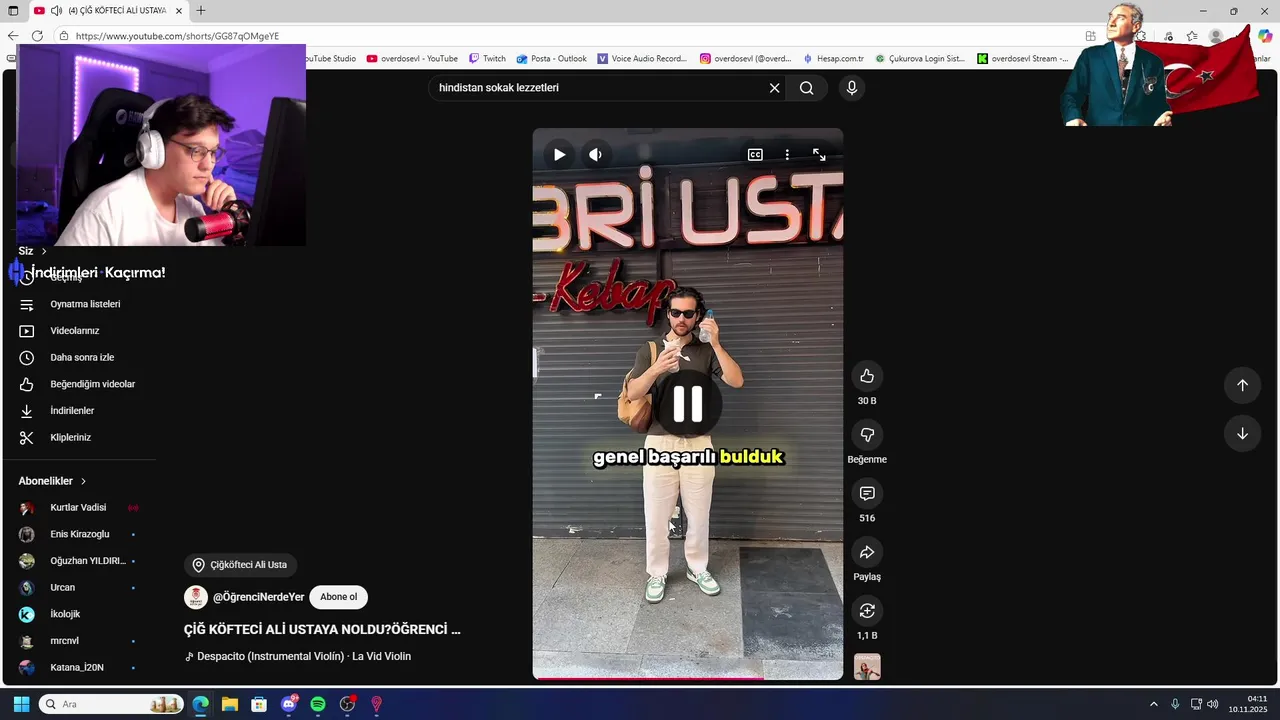The height and width of the screenshot is (720, 1280).
Task: Show hidden system tray icons
Action: coord(1153,704)
